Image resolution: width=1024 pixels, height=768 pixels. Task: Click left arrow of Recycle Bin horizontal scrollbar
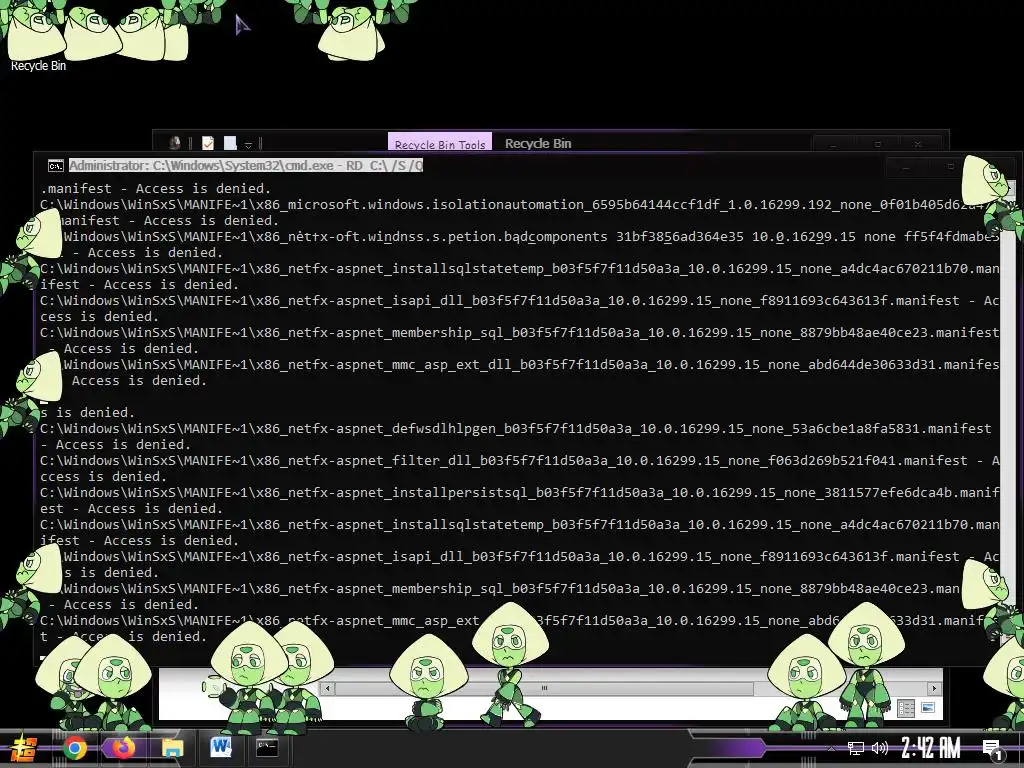pos(327,688)
